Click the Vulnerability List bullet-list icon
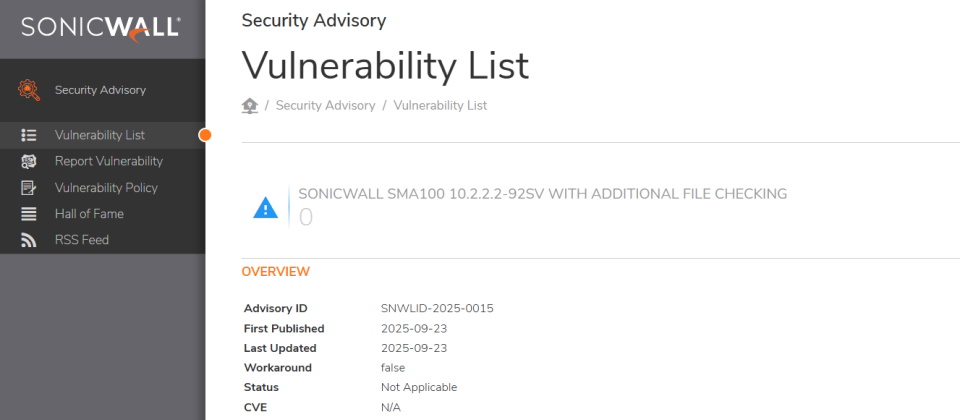 [x=29, y=135]
